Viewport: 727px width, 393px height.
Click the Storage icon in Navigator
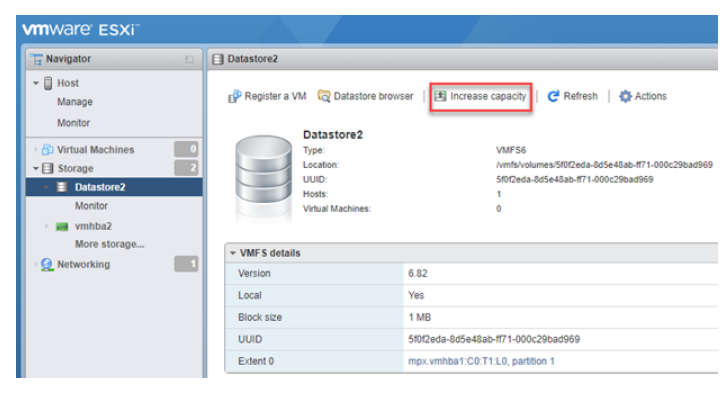[48, 168]
